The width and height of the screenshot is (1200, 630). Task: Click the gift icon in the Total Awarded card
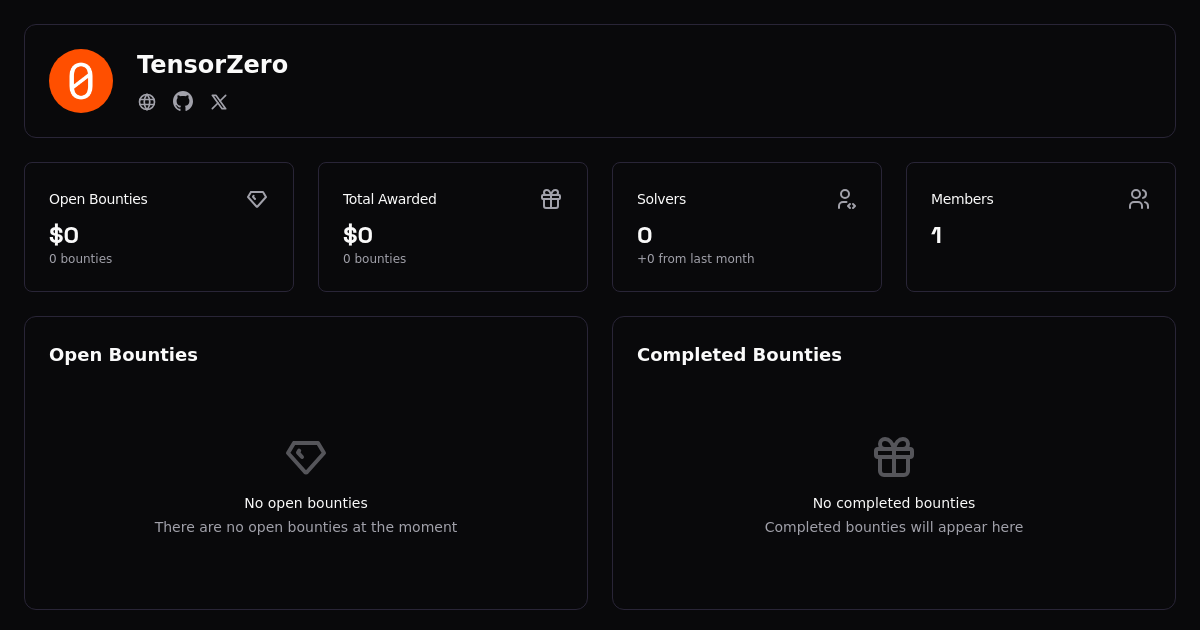point(551,199)
